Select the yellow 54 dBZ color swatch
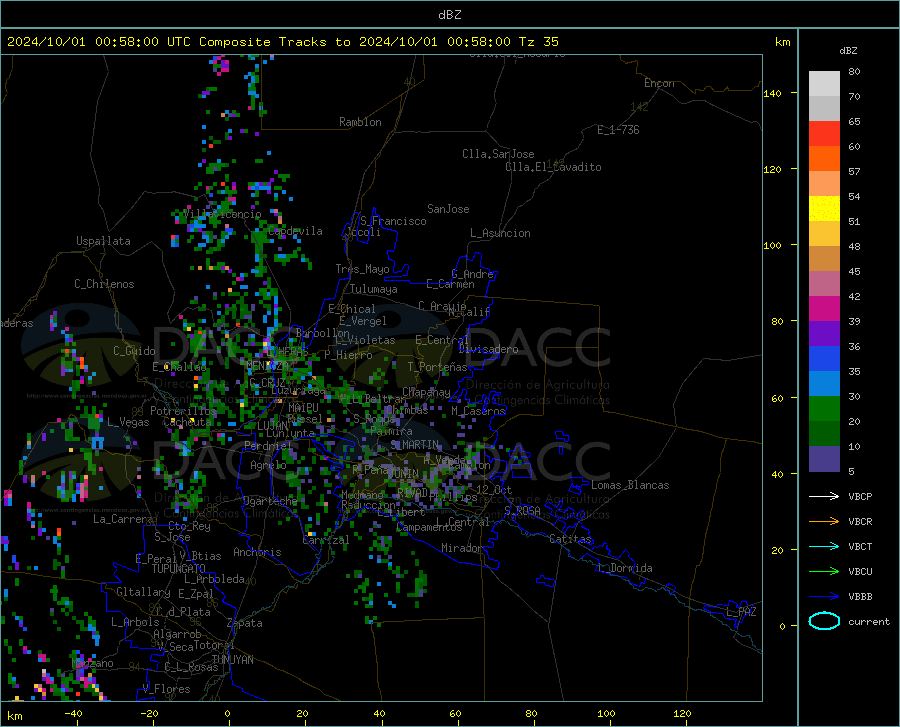The image size is (900, 727). [824, 208]
